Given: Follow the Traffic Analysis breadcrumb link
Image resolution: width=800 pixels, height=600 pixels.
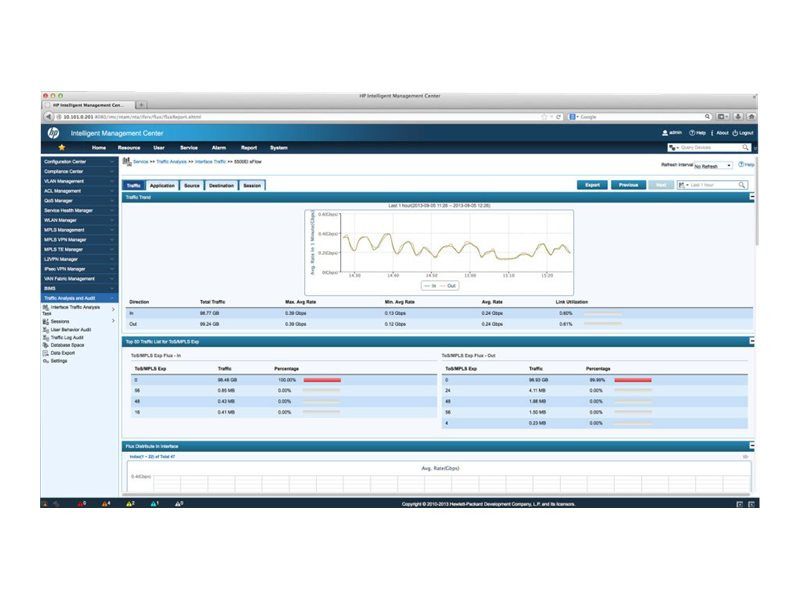Looking at the screenshot, I should click(171, 162).
